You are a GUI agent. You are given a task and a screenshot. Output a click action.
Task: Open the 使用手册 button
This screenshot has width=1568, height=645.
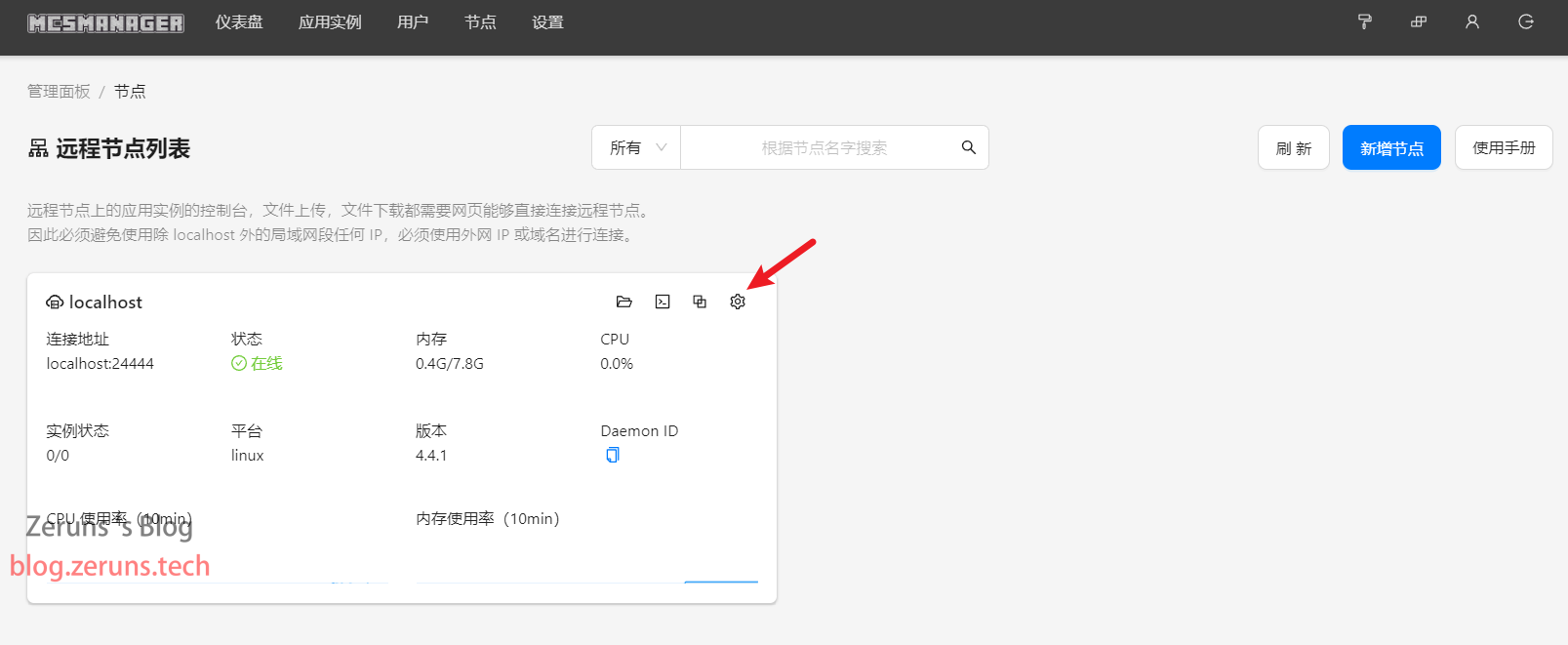click(1504, 147)
